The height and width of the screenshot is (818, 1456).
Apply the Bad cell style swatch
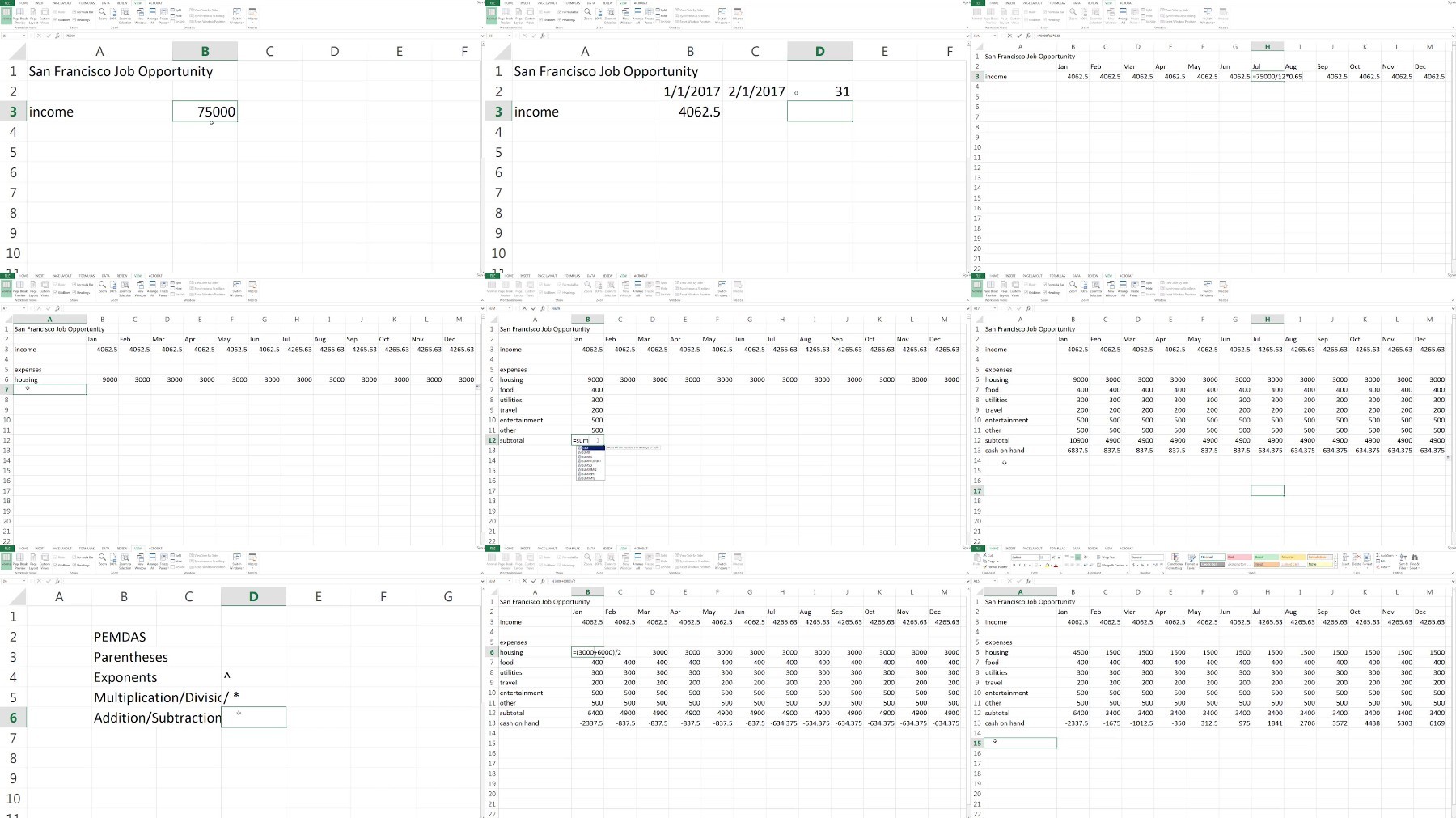pyautogui.click(x=1239, y=557)
